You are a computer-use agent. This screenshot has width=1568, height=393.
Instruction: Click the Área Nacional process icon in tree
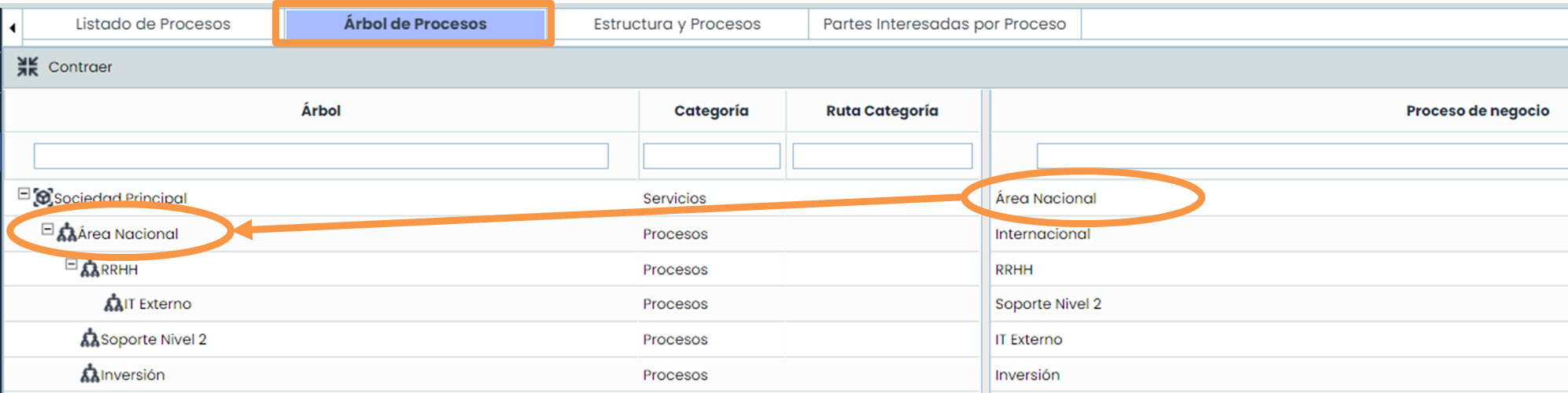click(67, 233)
